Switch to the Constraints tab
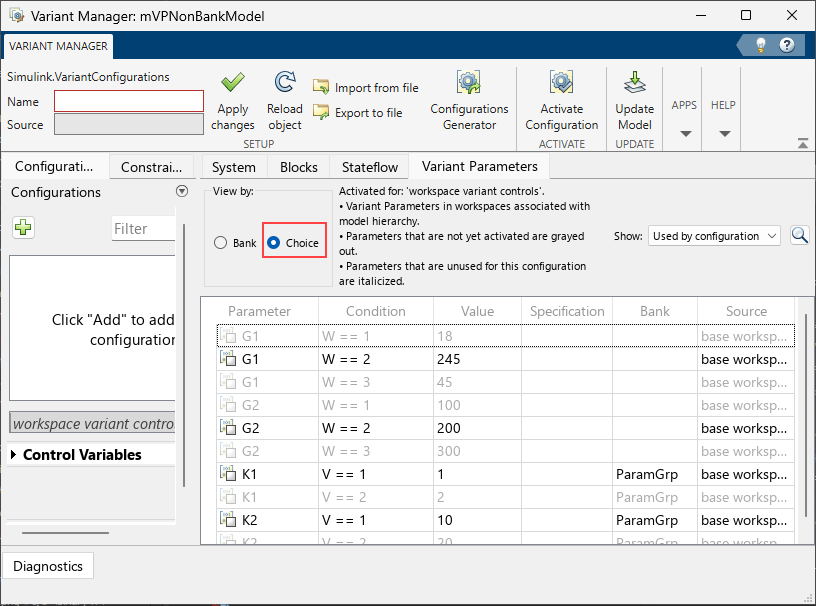This screenshot has height=606, width=816. click(x=151, y=167)
